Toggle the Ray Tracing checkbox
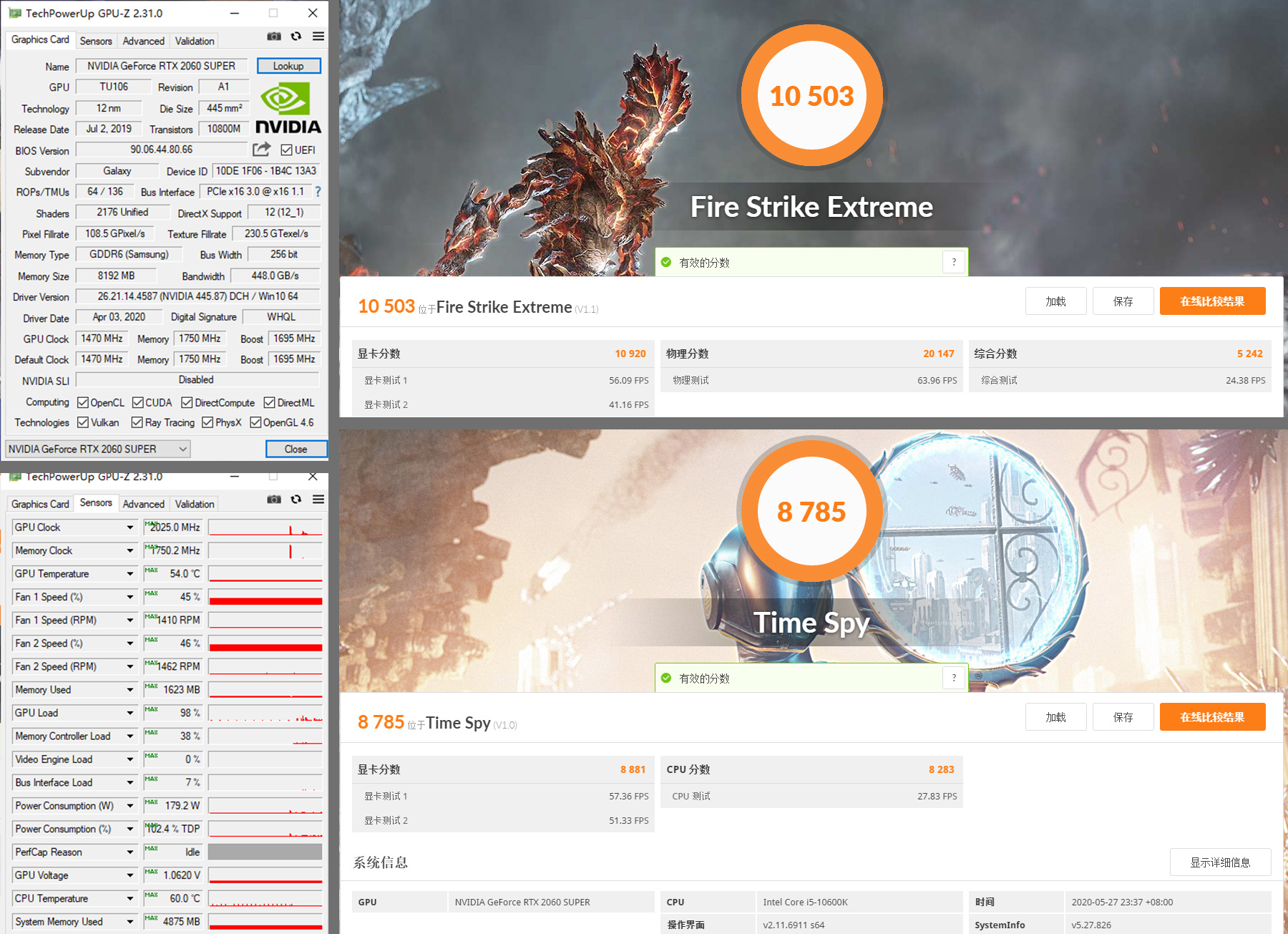 [x=137, y=422]
